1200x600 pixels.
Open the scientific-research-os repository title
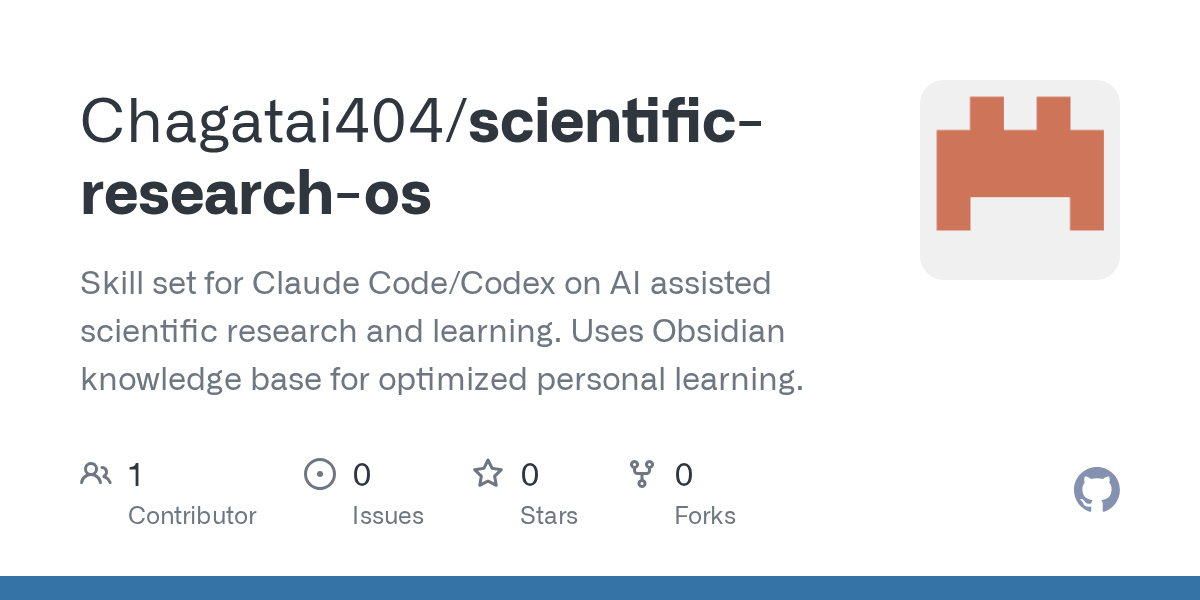pos(421,158)
